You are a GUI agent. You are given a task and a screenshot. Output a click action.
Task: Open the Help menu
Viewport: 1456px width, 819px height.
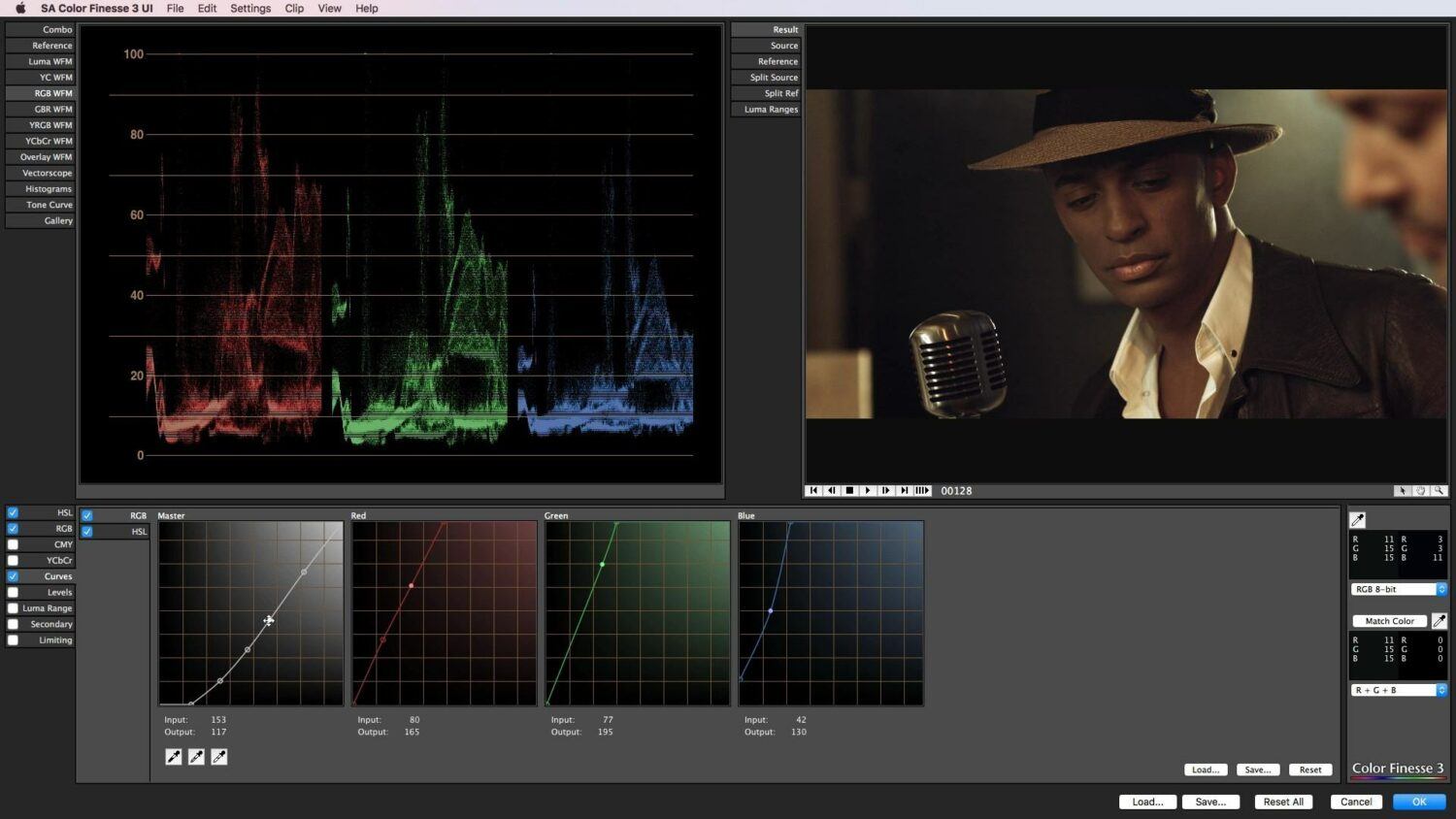coord(367,8)
